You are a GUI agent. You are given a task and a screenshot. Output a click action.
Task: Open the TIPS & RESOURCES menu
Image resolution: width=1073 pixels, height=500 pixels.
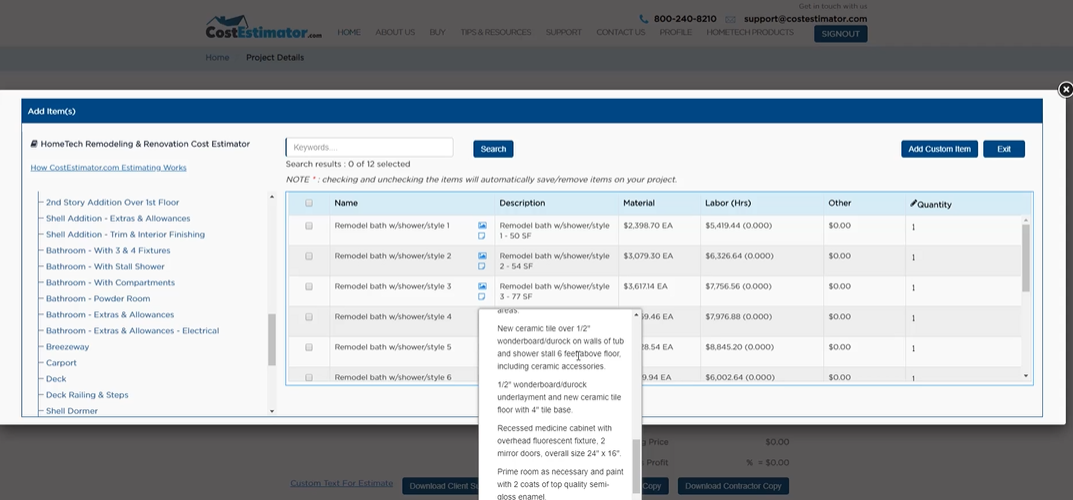click(495, 32)
